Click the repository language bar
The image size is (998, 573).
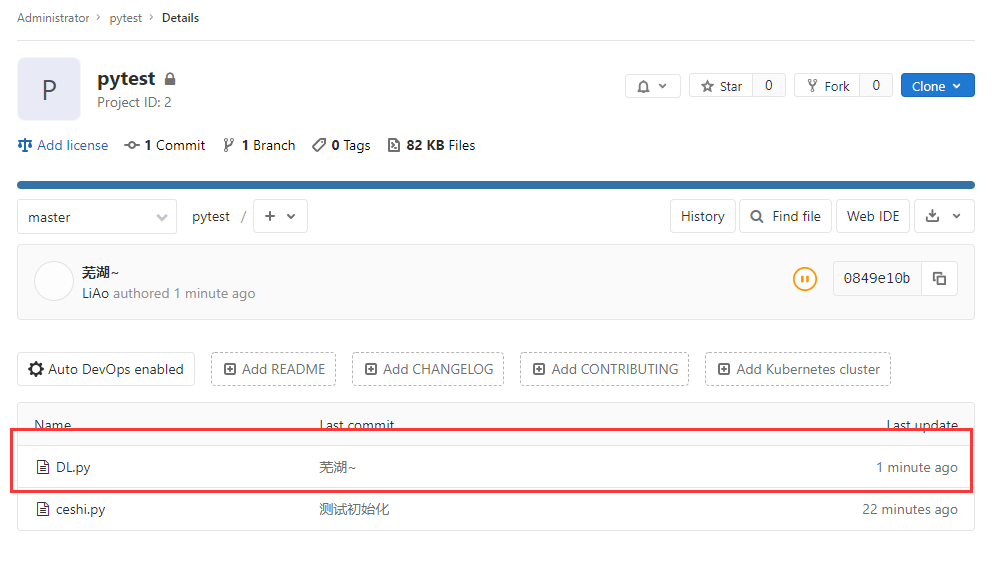click(496, 185)
